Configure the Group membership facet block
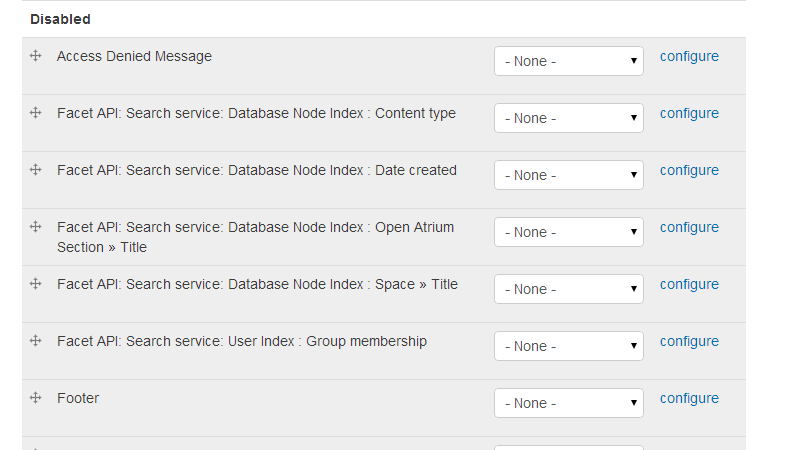The image size is (800, 450). tap(689, 342)
